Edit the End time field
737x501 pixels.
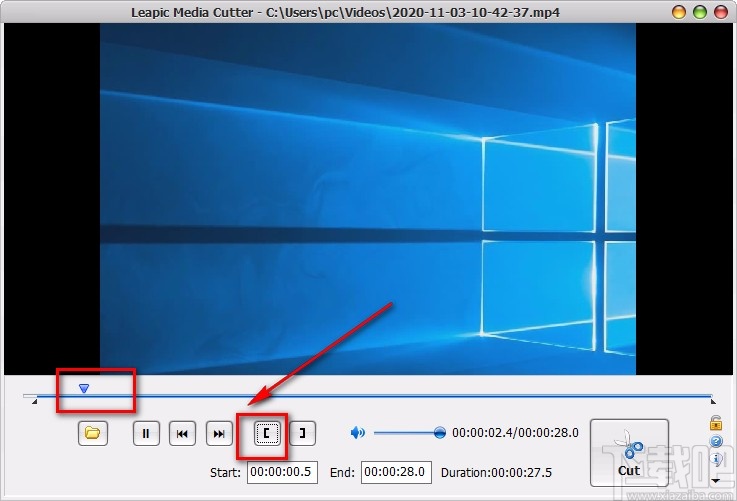pos(396,472)
